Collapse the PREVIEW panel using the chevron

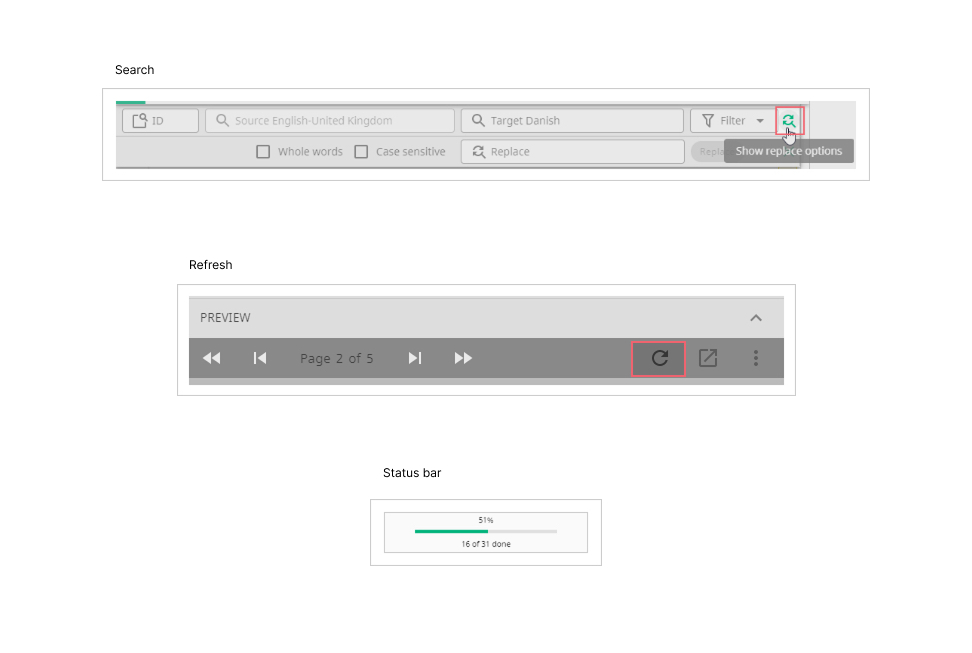[x=756, y=318]
